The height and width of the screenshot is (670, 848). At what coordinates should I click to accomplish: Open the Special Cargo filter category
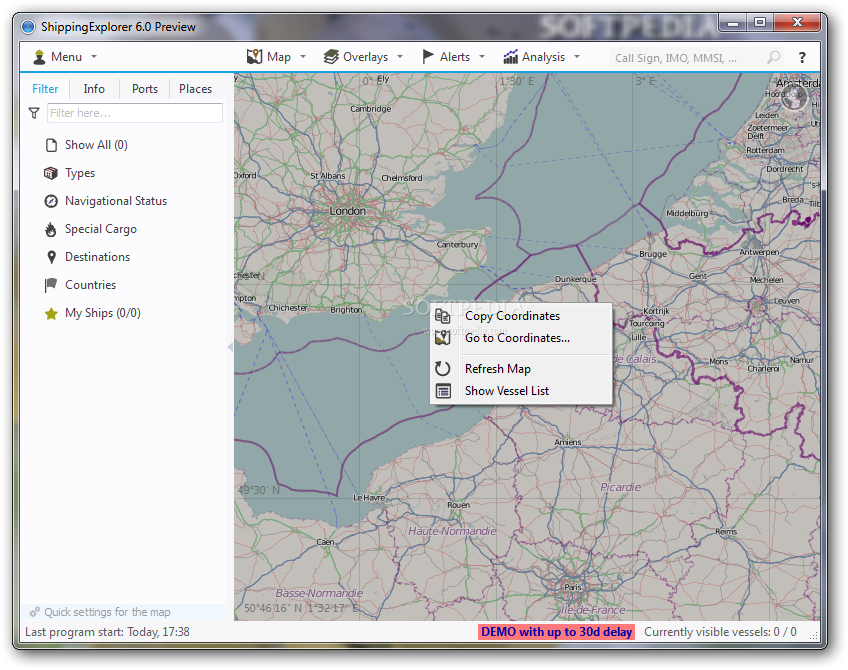tap(101, 229)
